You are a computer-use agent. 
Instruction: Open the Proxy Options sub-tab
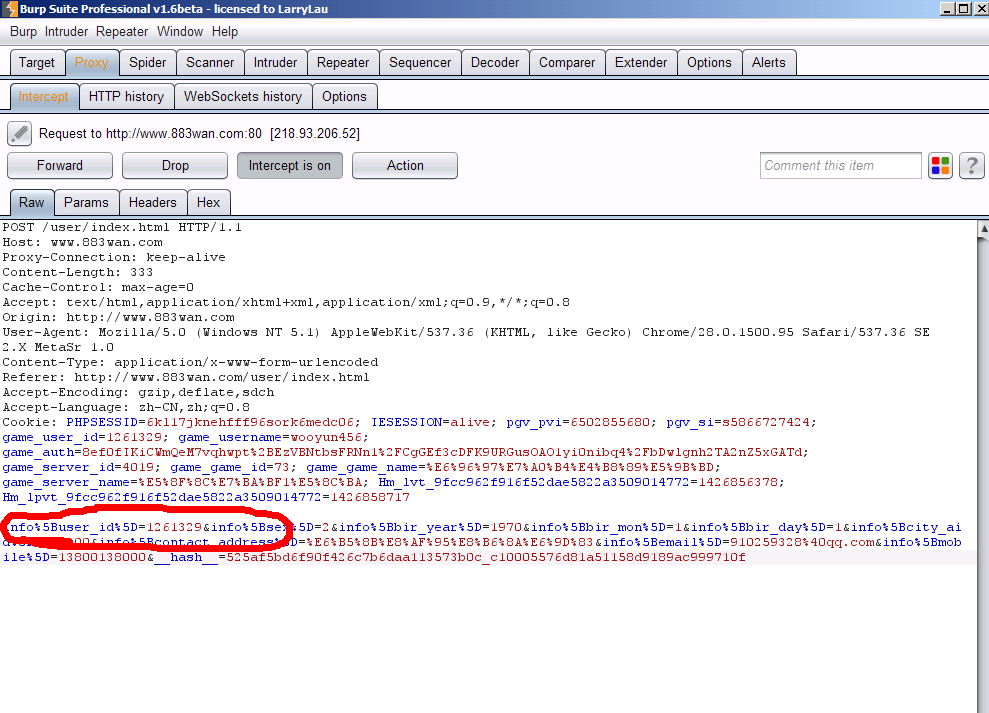tap(344, 97)
